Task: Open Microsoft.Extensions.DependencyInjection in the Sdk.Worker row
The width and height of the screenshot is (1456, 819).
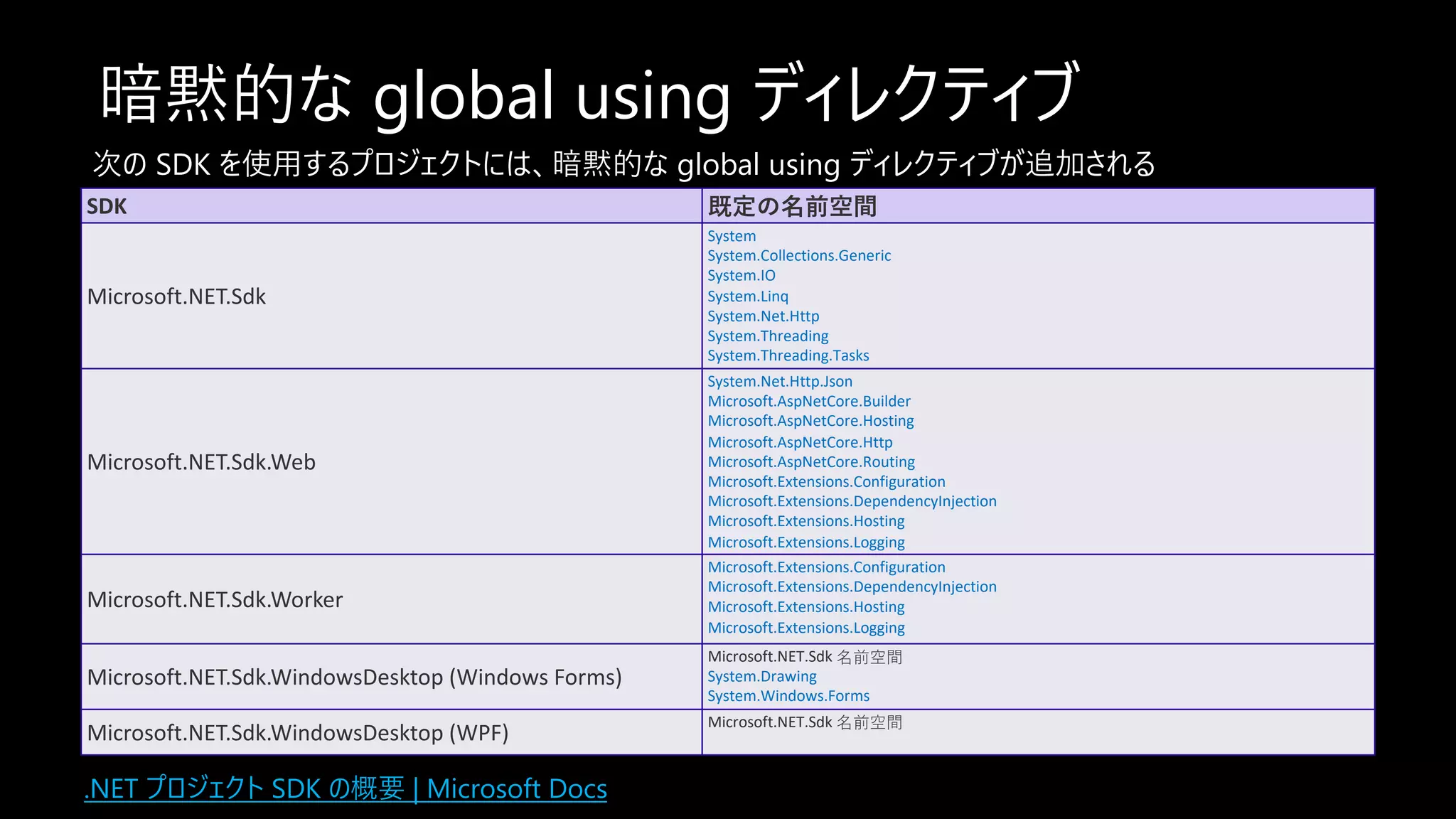Action: [x=852, y=587]
